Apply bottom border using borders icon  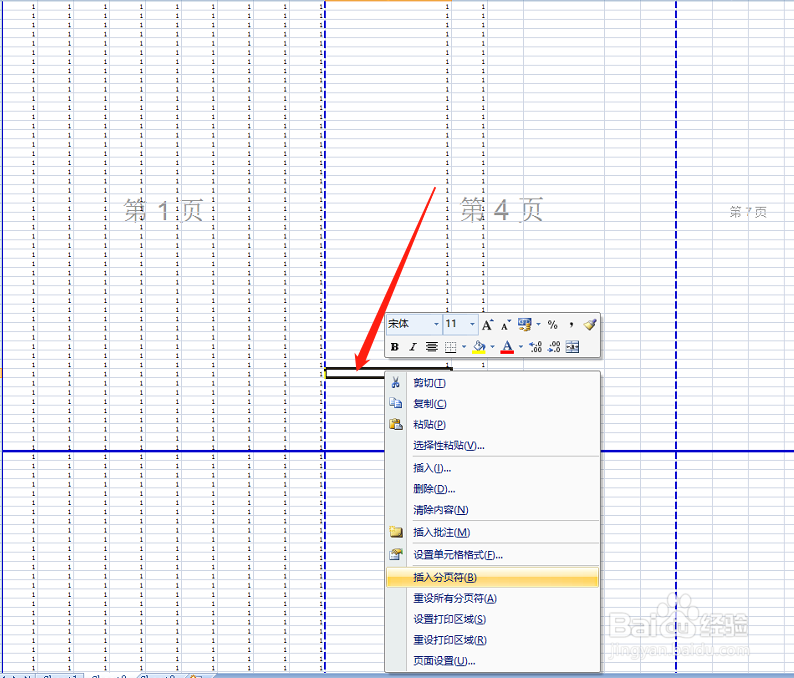[450, 347]
